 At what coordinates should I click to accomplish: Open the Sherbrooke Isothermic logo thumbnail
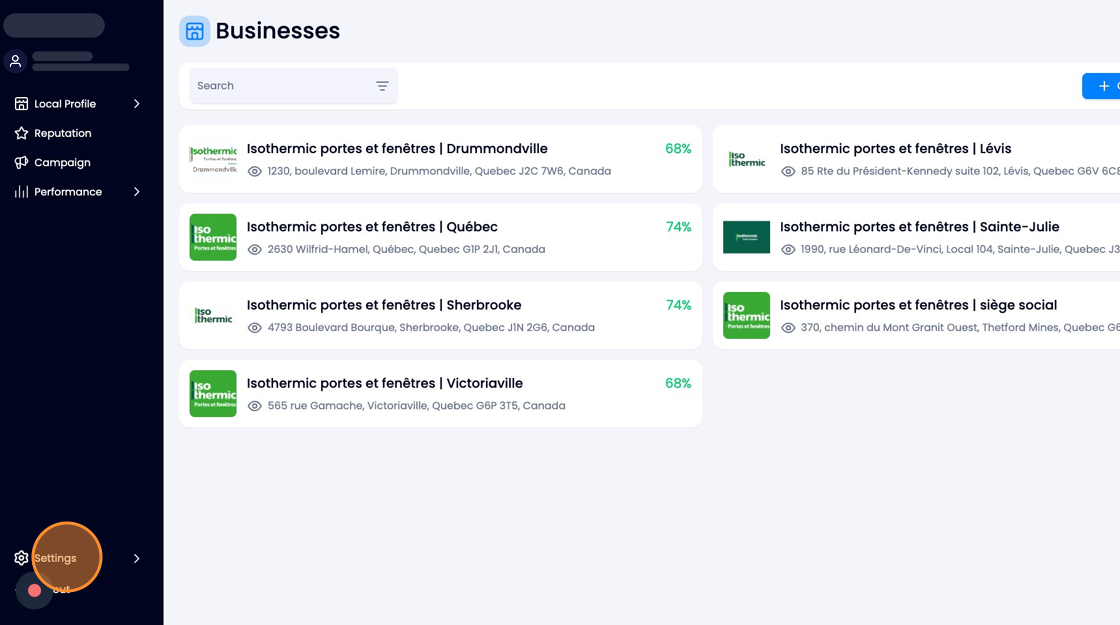213,315
